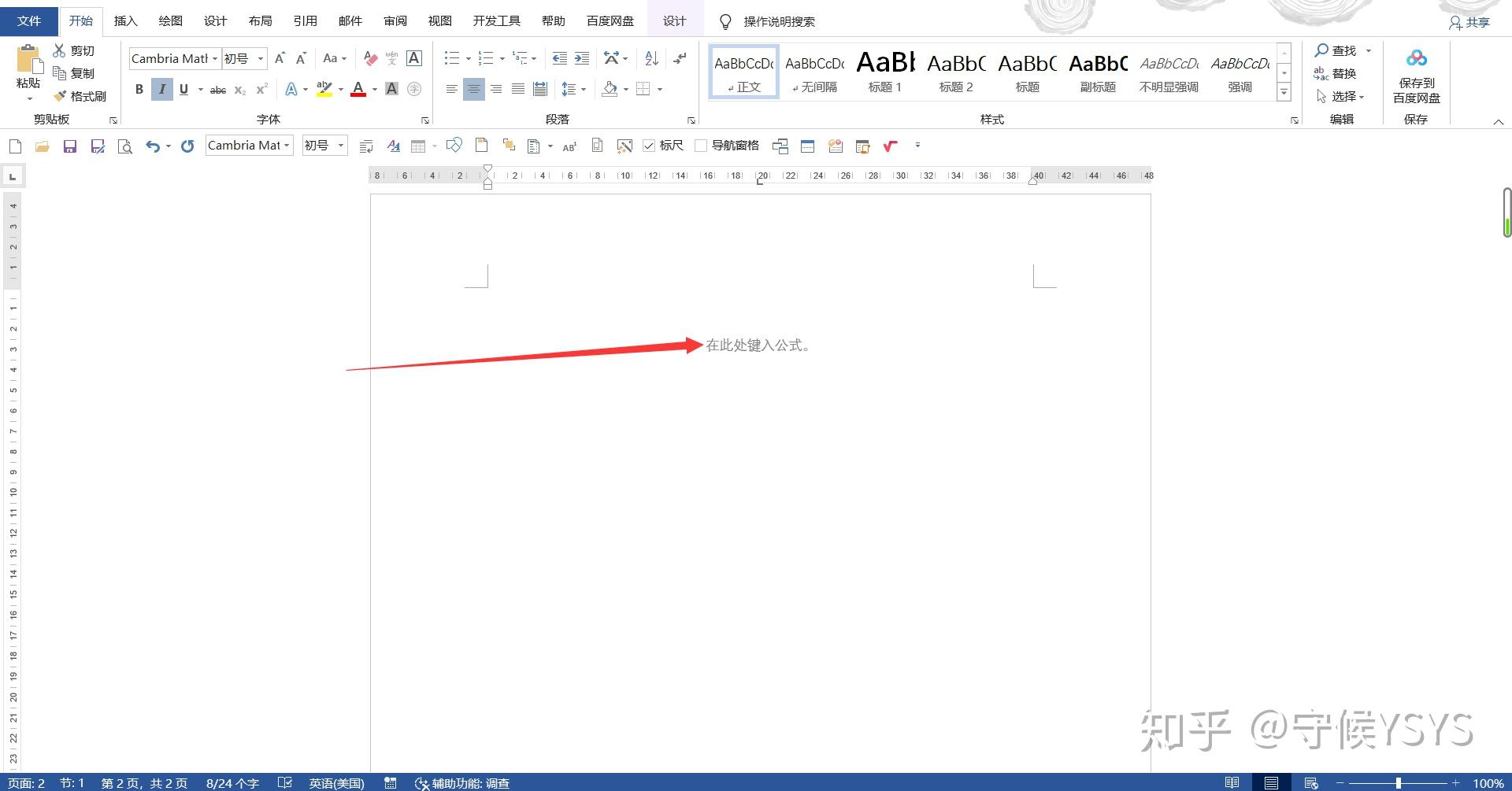
Task: Switch to Print Layout view in status bar
Action: (x=1271, y=783)
